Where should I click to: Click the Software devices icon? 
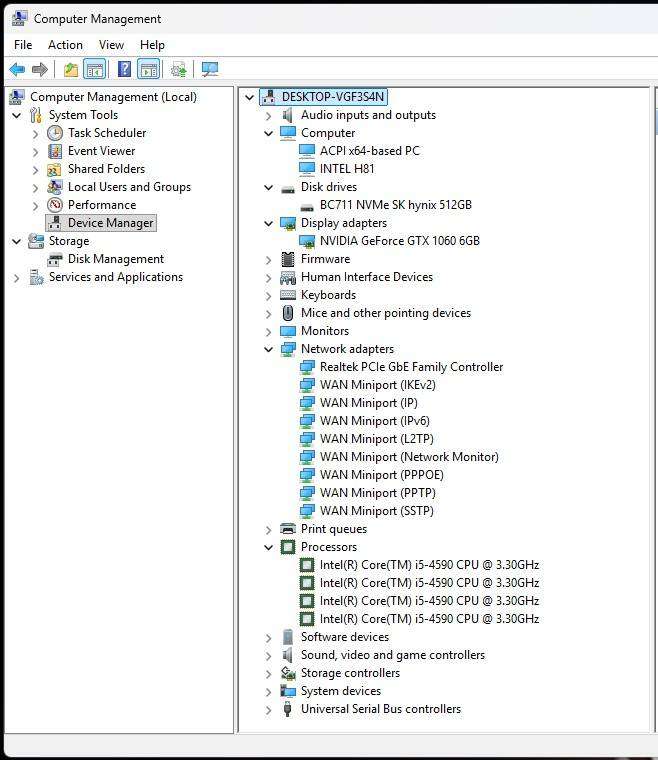(x=288, y=636)
